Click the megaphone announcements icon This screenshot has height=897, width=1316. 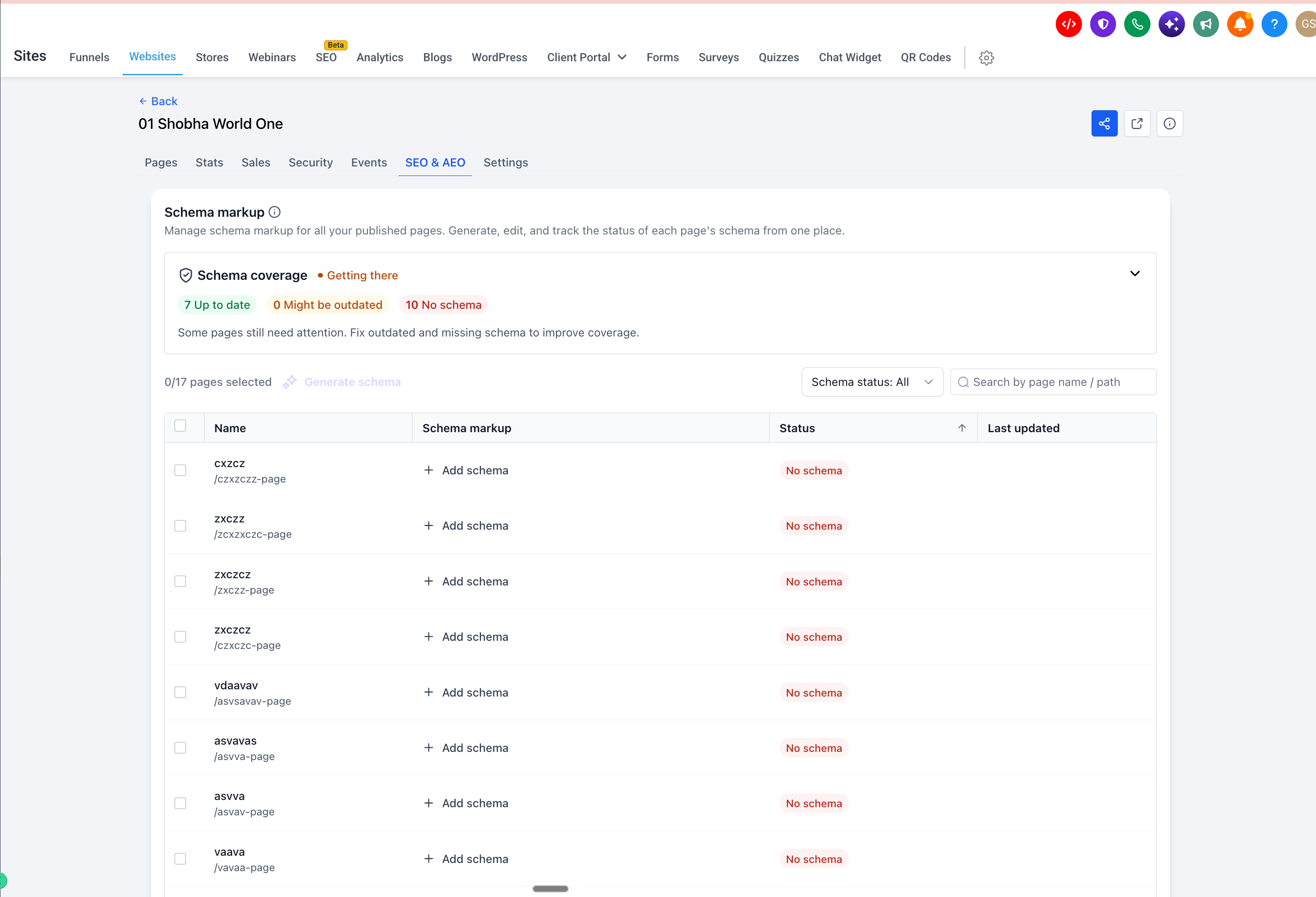point(1206,24)
